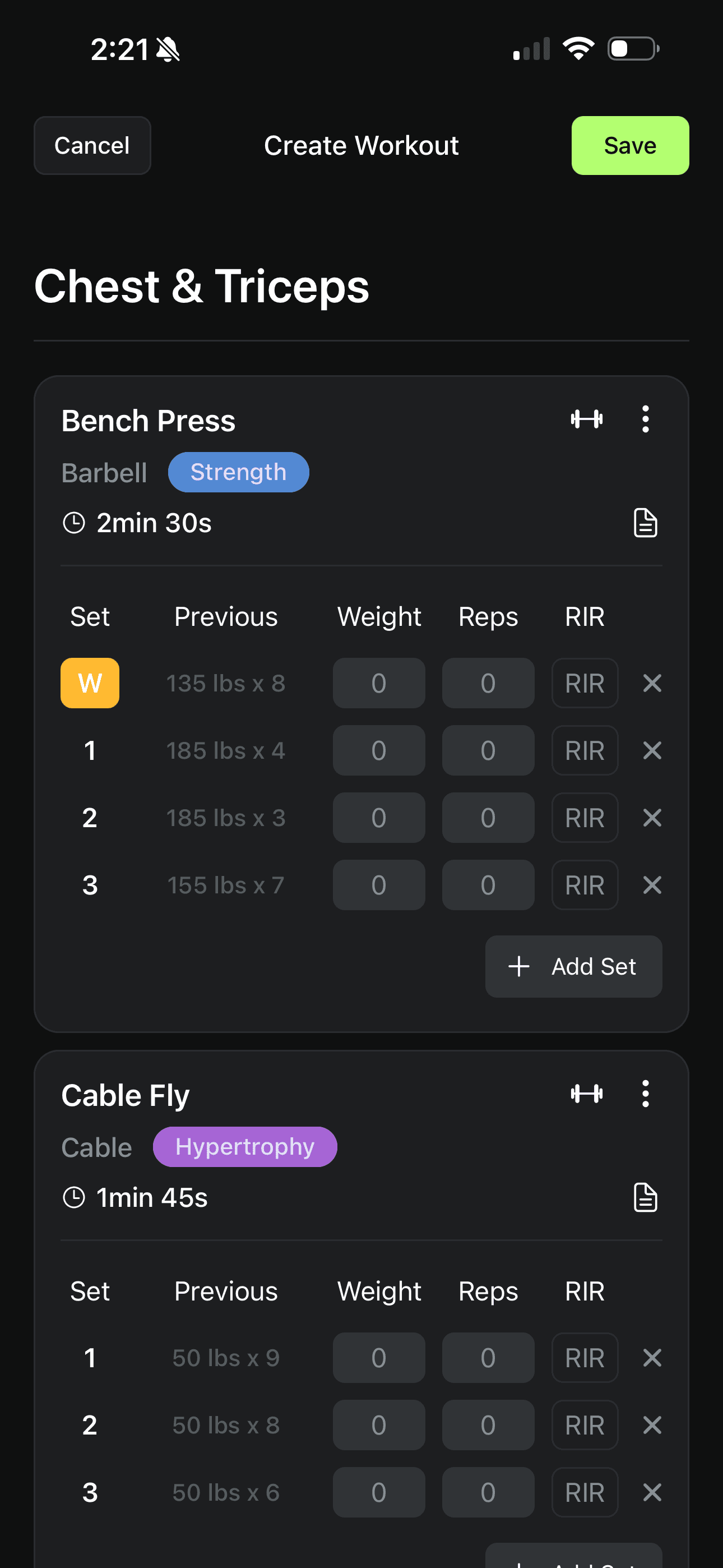723x1568 pixels.
Task: Cancel creating the workout
Action: [x=92, y=145]
